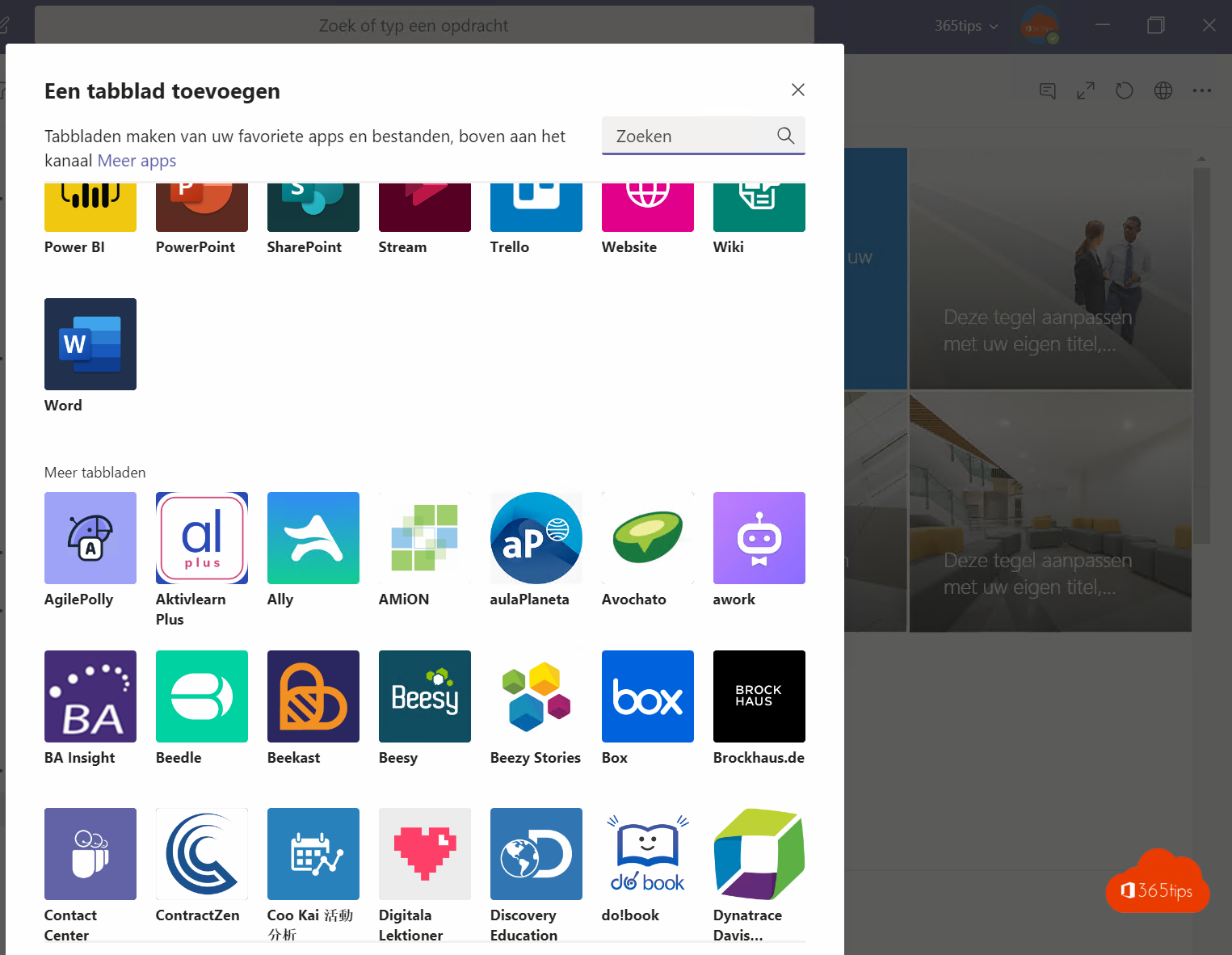Pick the Digitala Lektioner heart icon
The height and width of the screenshot is (955, 1232).
coord(425,854)
